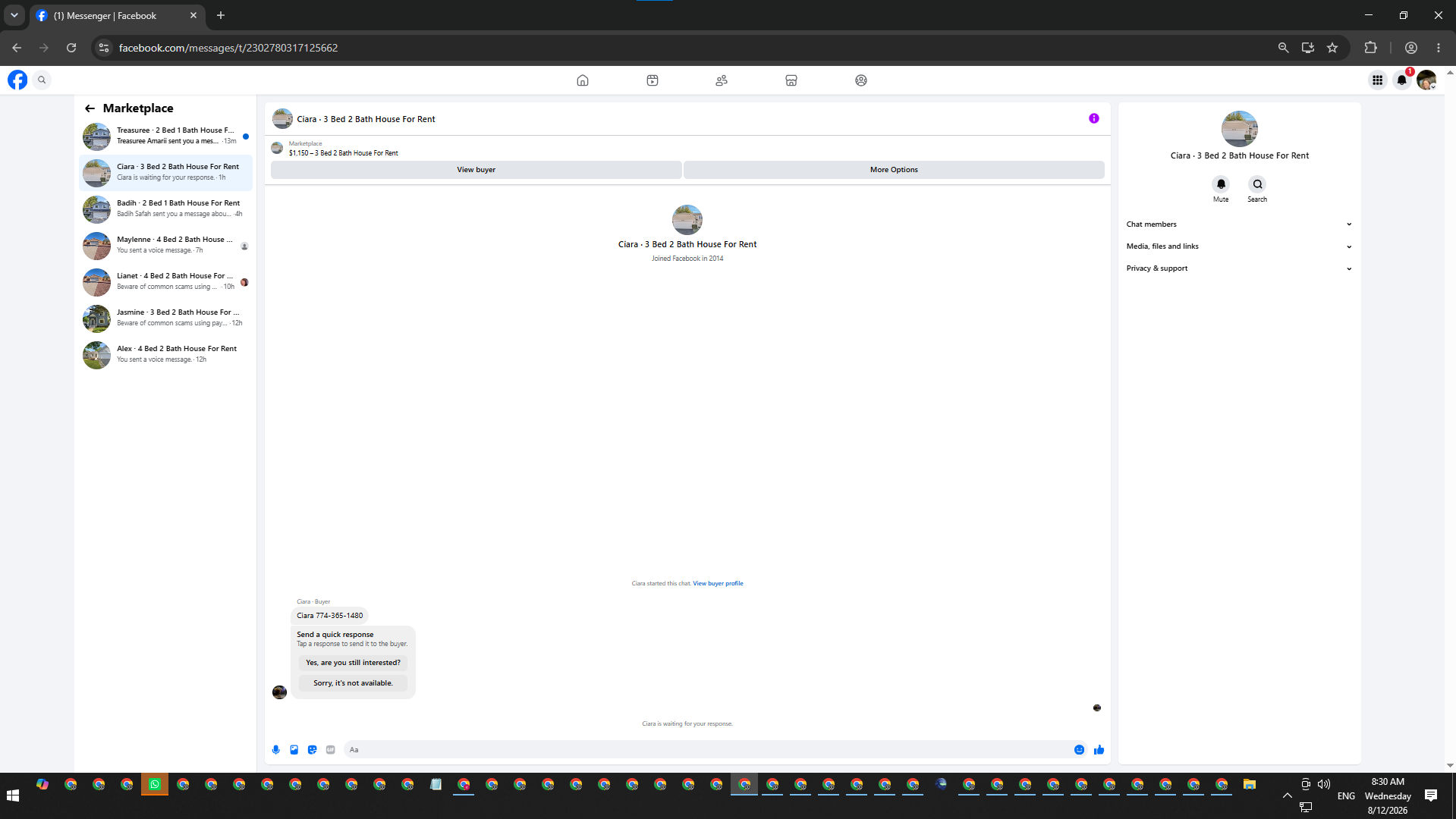The width and height of the screenshot is (1456, 819).
Task: Select the Ciara 3 Bed 2 Bath conversation
Action: [165, 173]
